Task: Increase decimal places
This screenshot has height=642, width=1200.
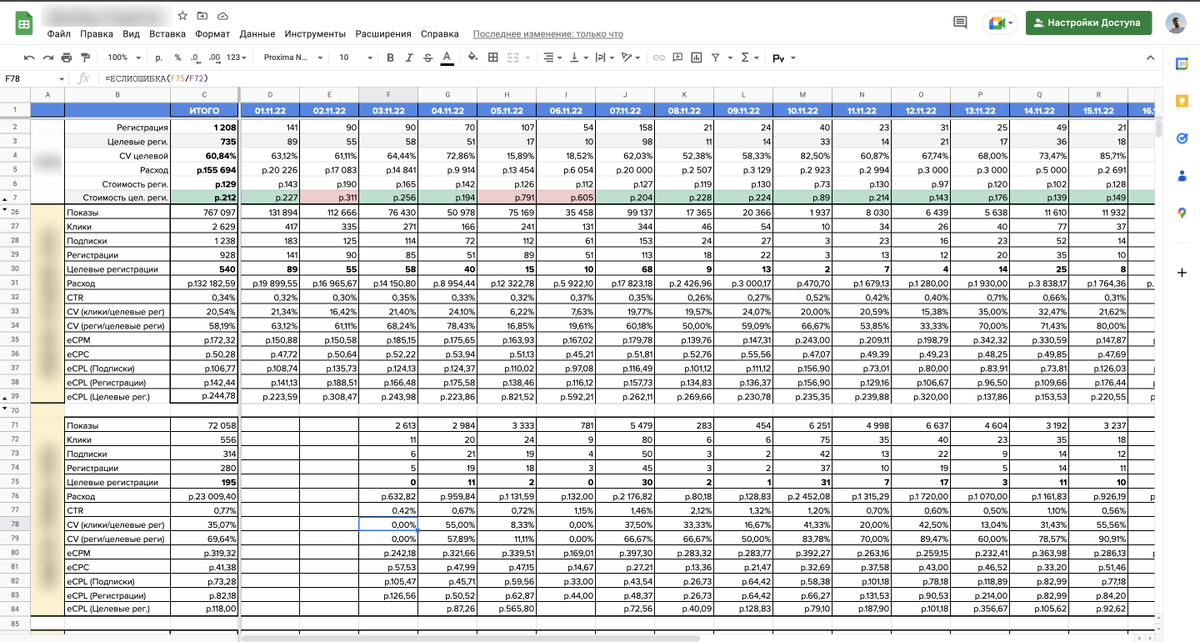Action: tap(214, 58)
